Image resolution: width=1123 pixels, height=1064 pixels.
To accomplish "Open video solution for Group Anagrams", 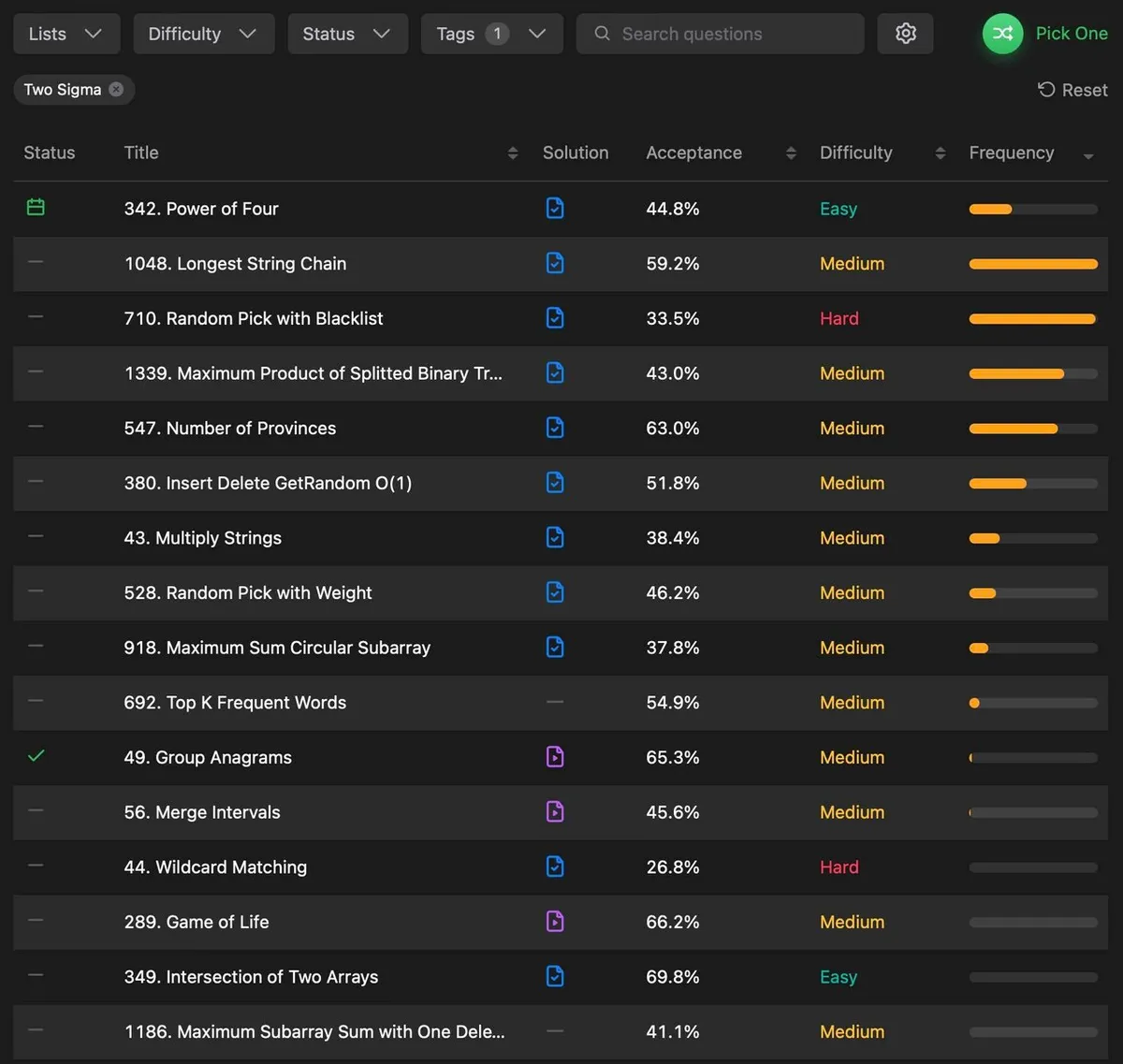I will 555,757.
